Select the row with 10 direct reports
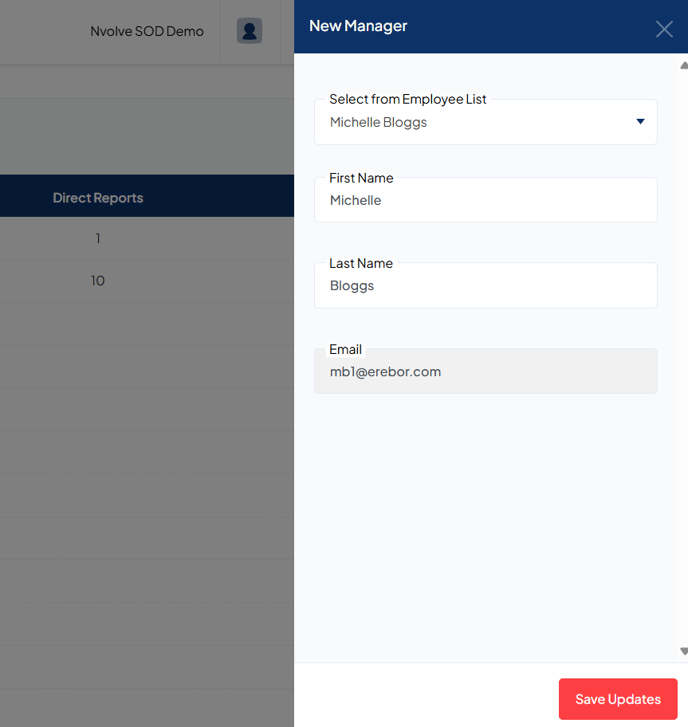The width and height of the screenshot is (688, 727). (x=98, y=281)
